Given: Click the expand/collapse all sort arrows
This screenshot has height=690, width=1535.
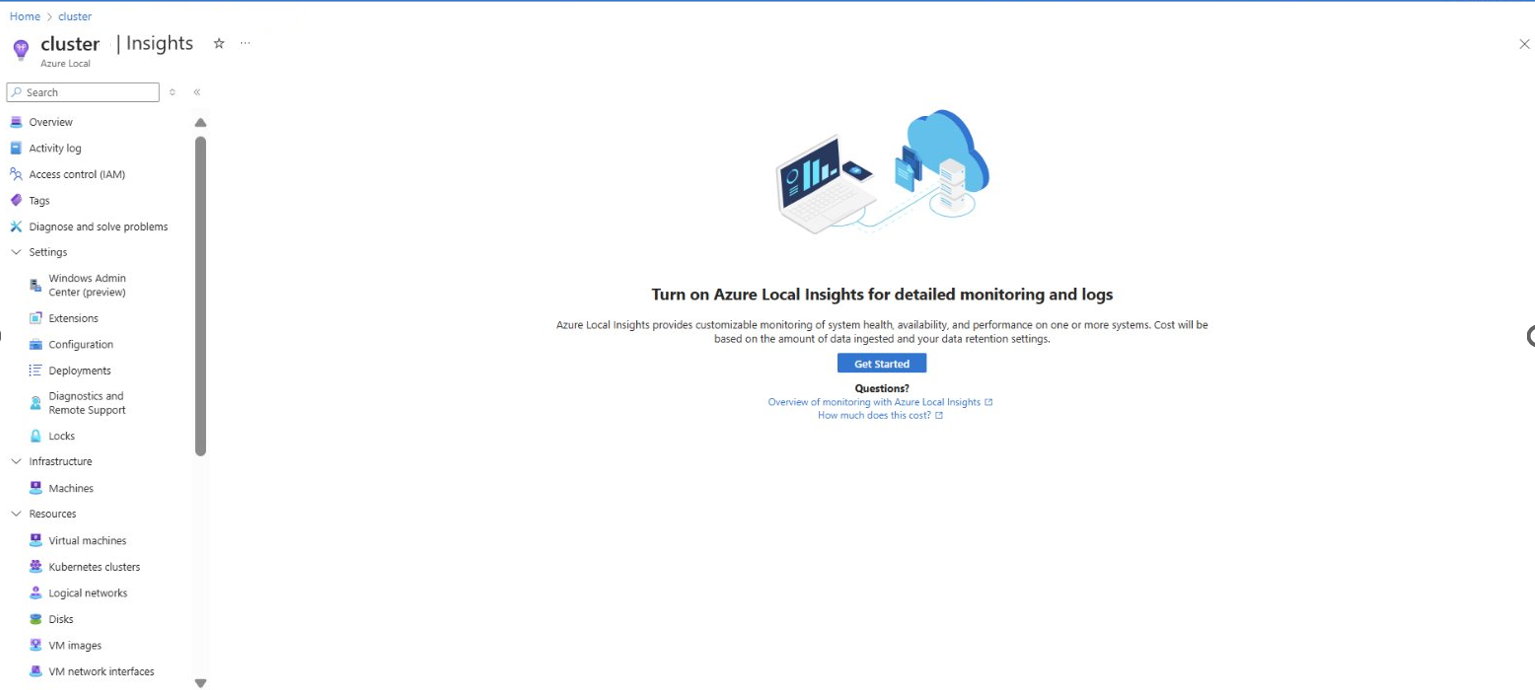Looking at the screenshot, I should click(172, 92).
